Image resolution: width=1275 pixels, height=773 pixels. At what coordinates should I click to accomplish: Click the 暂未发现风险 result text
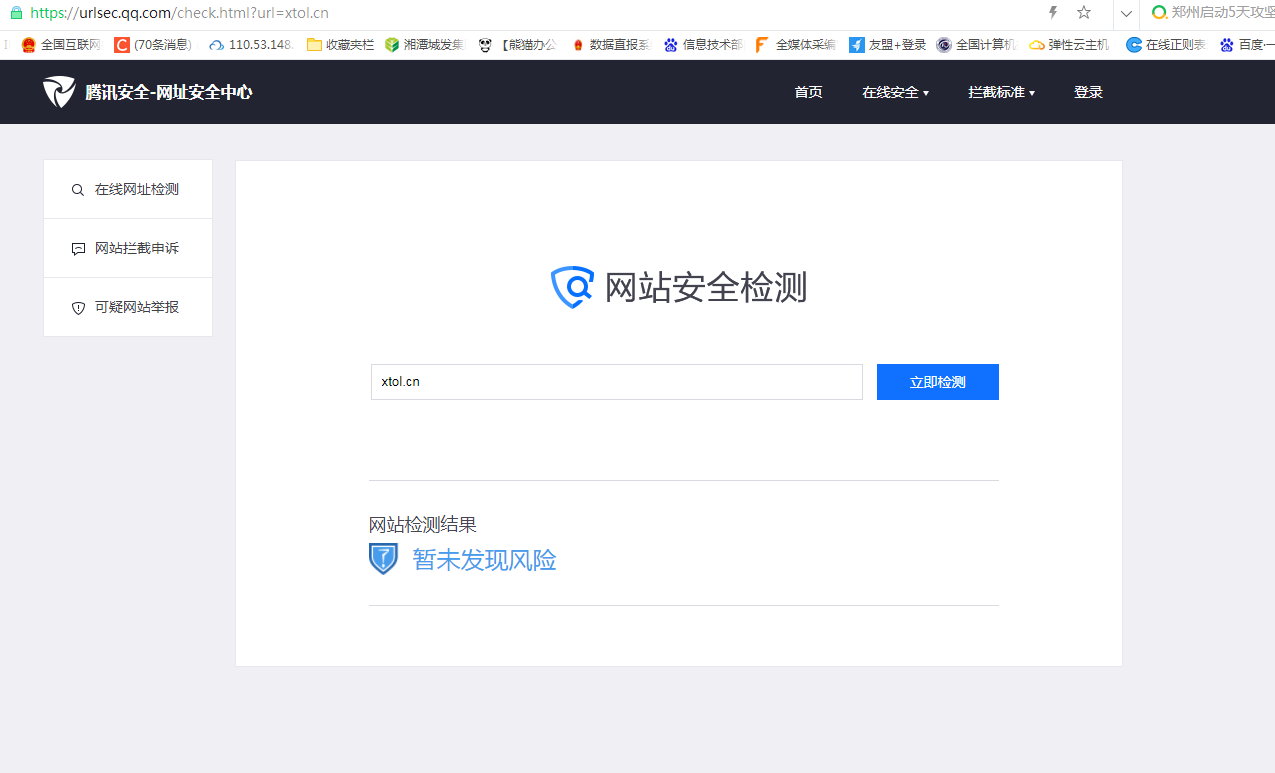(x=484, y=560)
